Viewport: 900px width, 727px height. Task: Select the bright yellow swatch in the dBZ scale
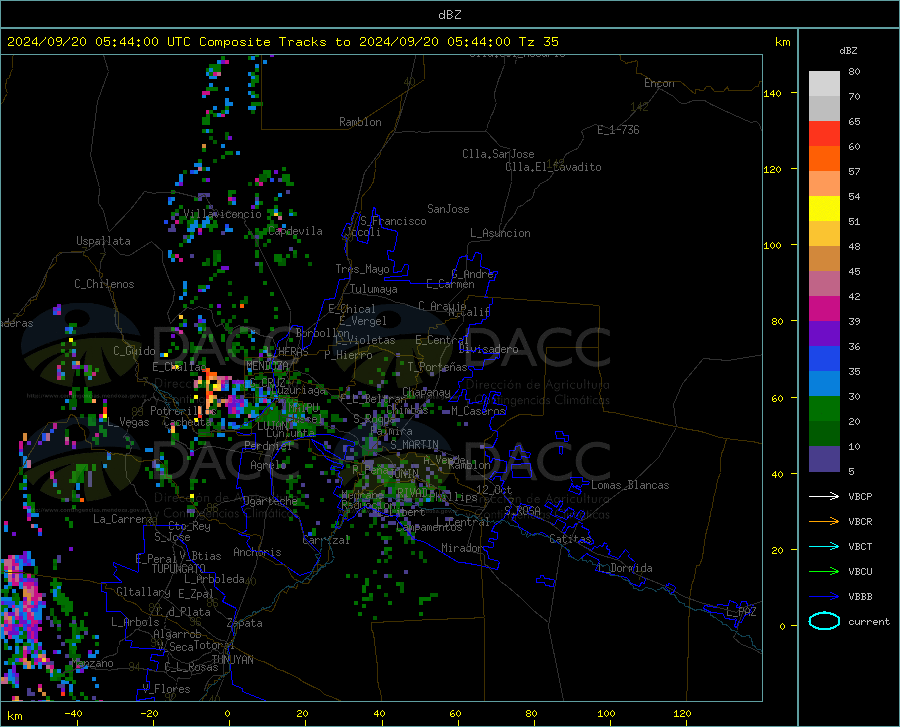824,209
